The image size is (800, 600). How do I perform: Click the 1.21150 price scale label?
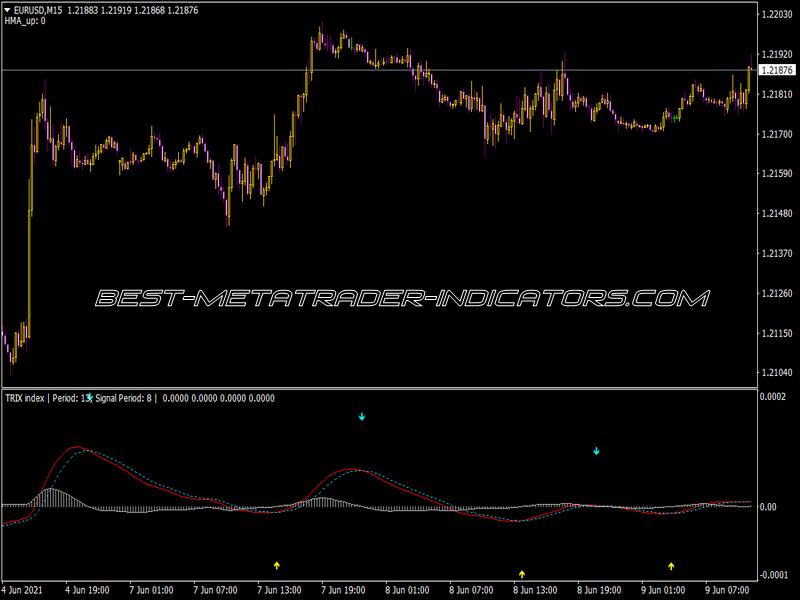pos(777,333)
